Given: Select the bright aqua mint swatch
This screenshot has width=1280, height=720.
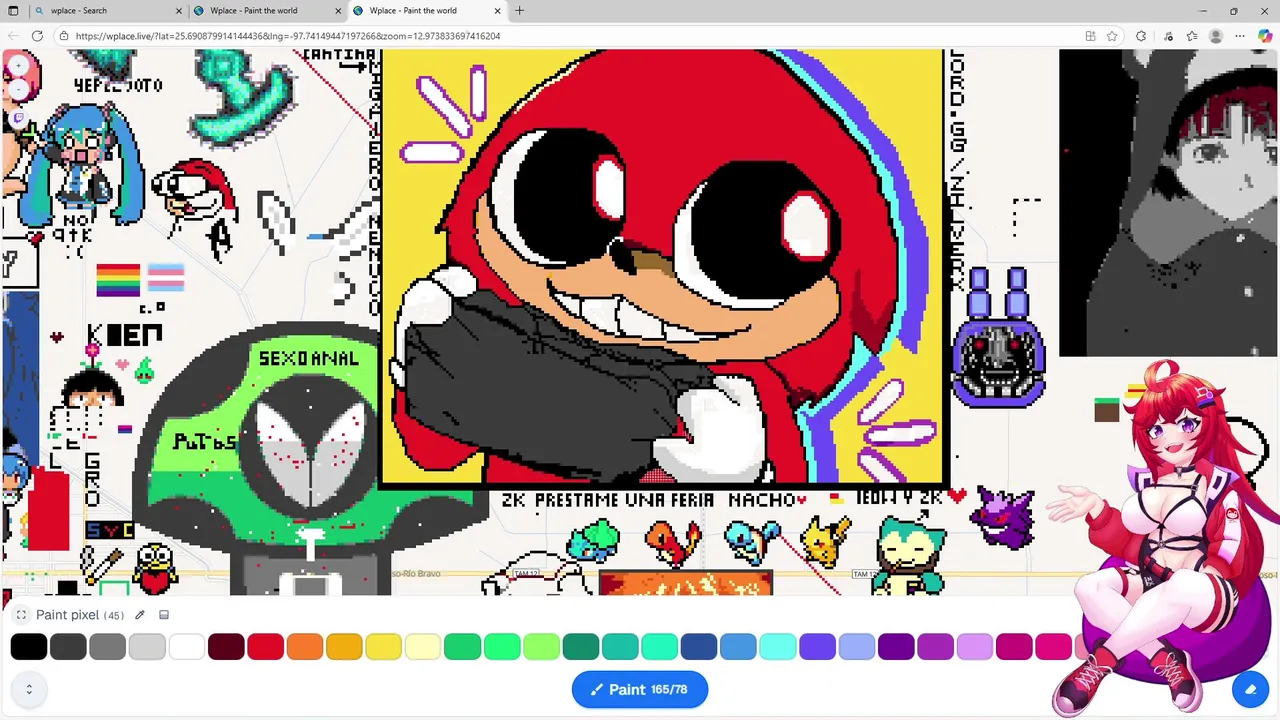Looking at the screenshot, I should point(660,646).
